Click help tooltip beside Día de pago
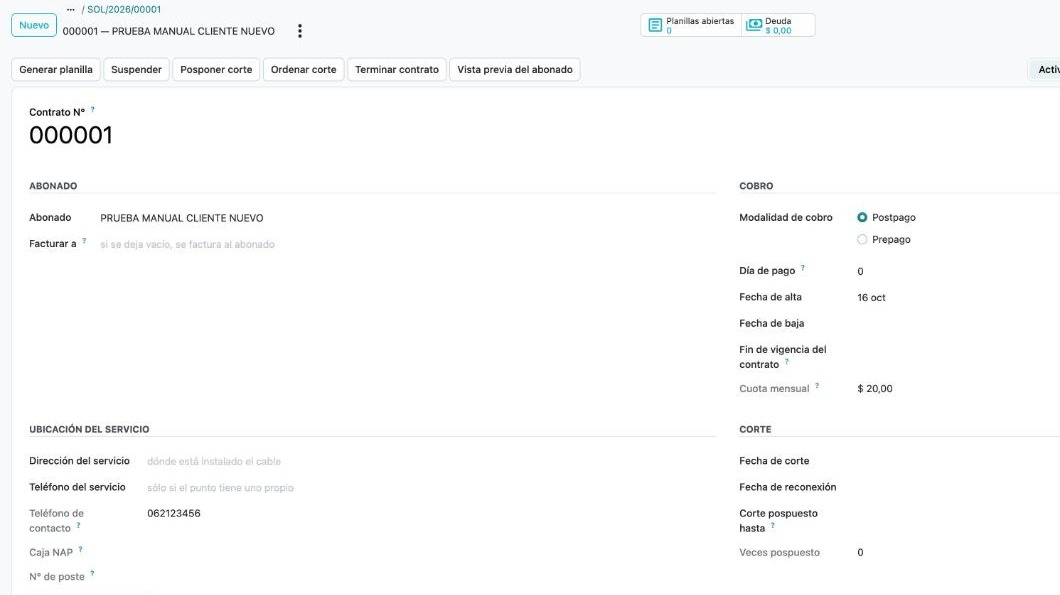The image size is (1060, 595). click(802, 267)
